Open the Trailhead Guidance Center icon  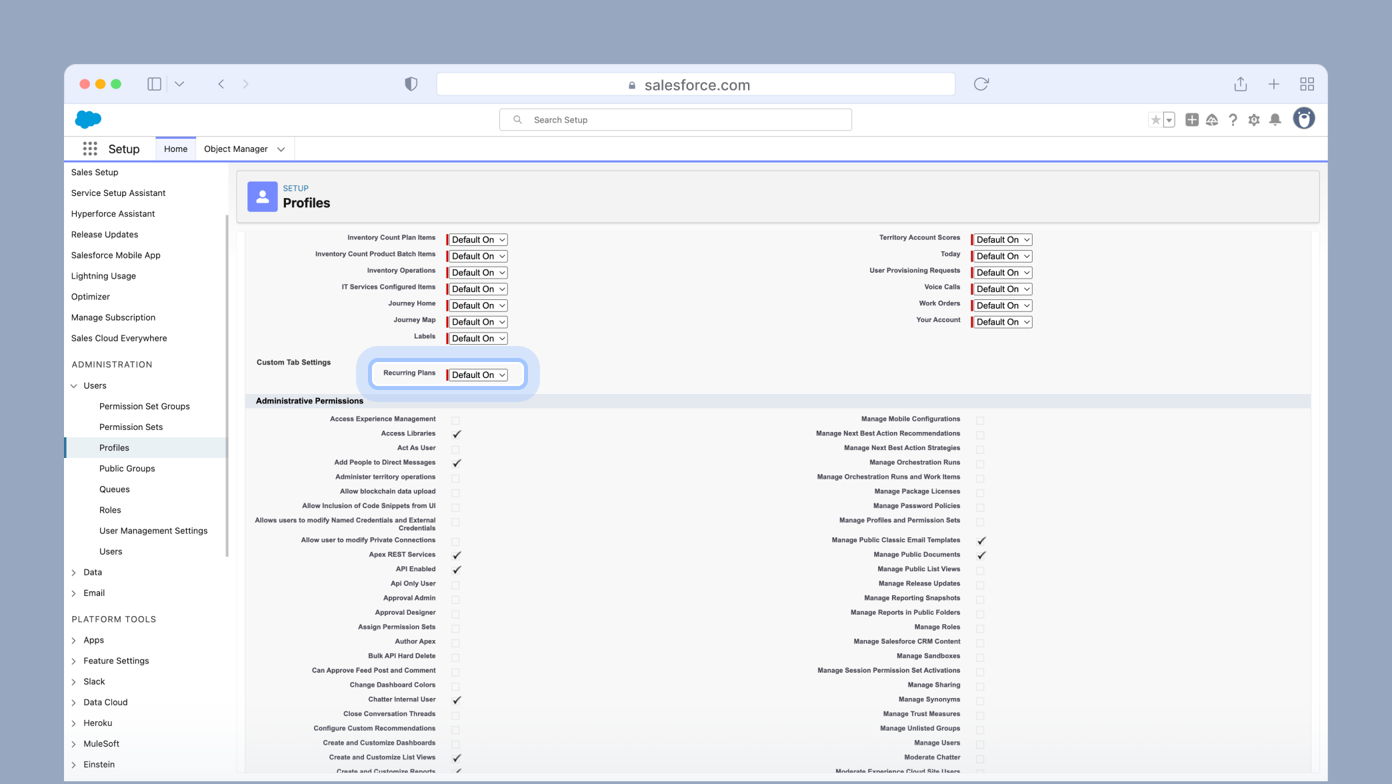1212,119
